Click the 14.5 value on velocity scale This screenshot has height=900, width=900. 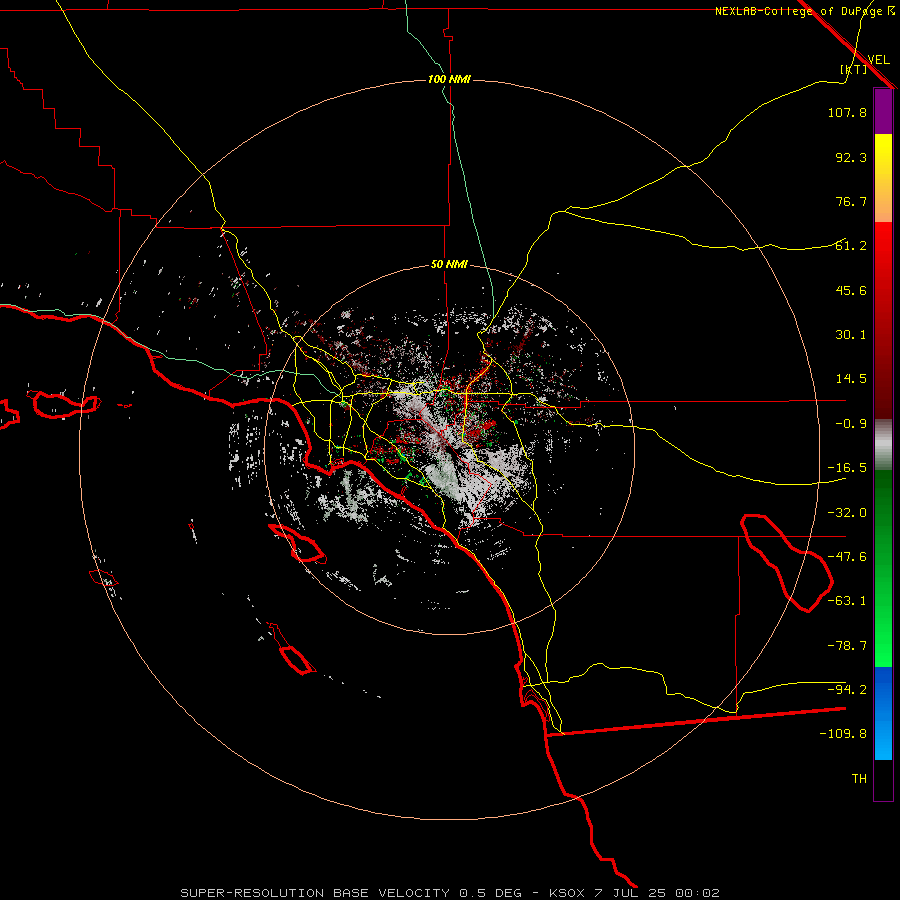click(x=851, y=379)
